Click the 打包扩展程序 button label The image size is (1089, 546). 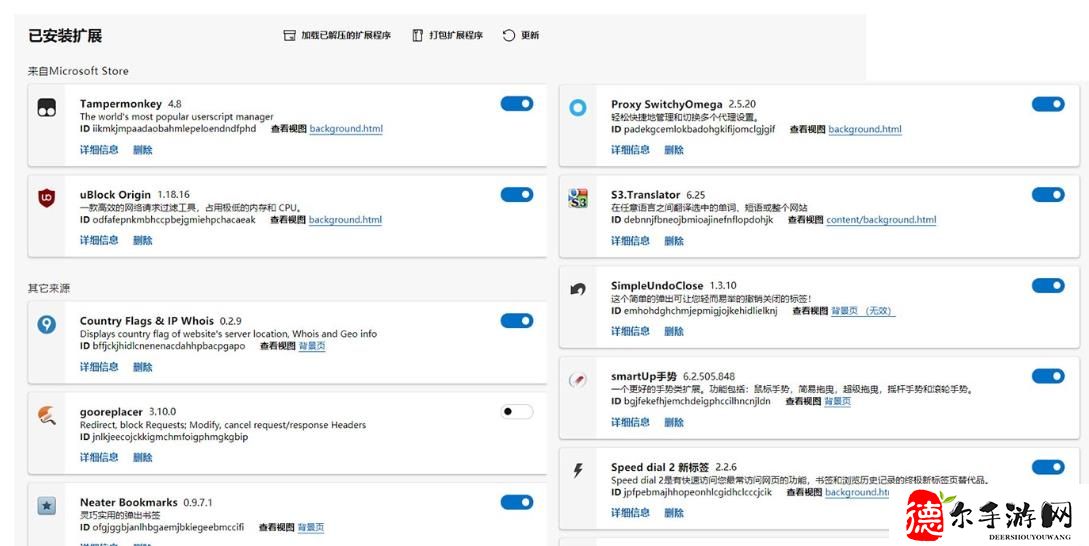456,35
